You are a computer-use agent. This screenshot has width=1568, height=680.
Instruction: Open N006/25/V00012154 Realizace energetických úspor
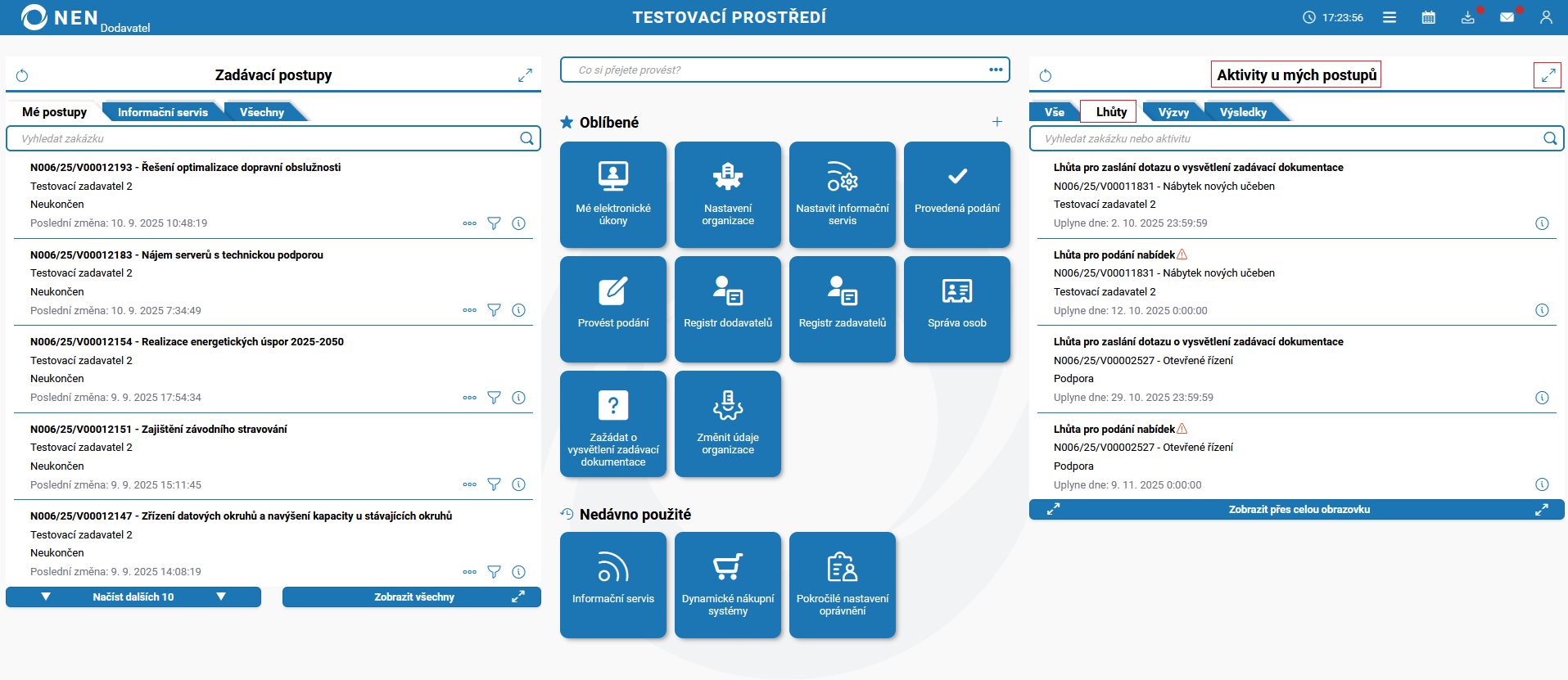point(187,341)
